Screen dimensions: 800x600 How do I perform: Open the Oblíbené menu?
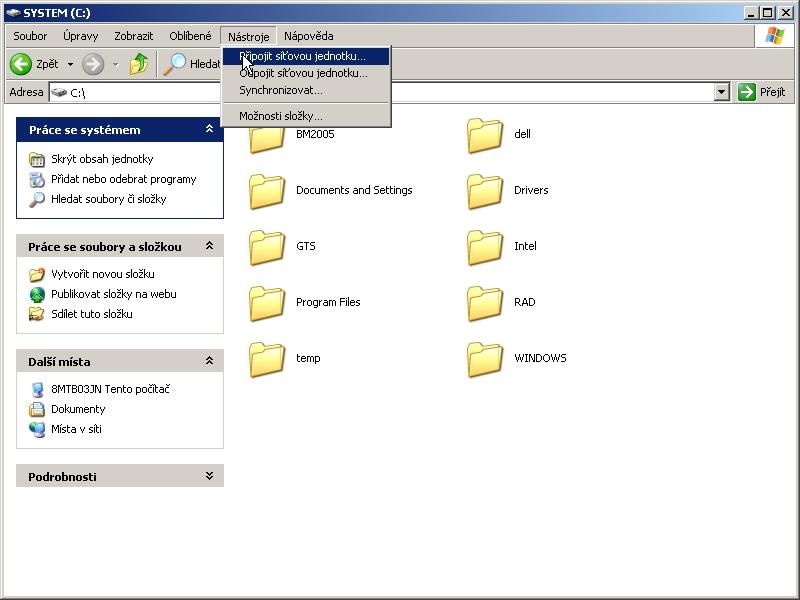190,36
